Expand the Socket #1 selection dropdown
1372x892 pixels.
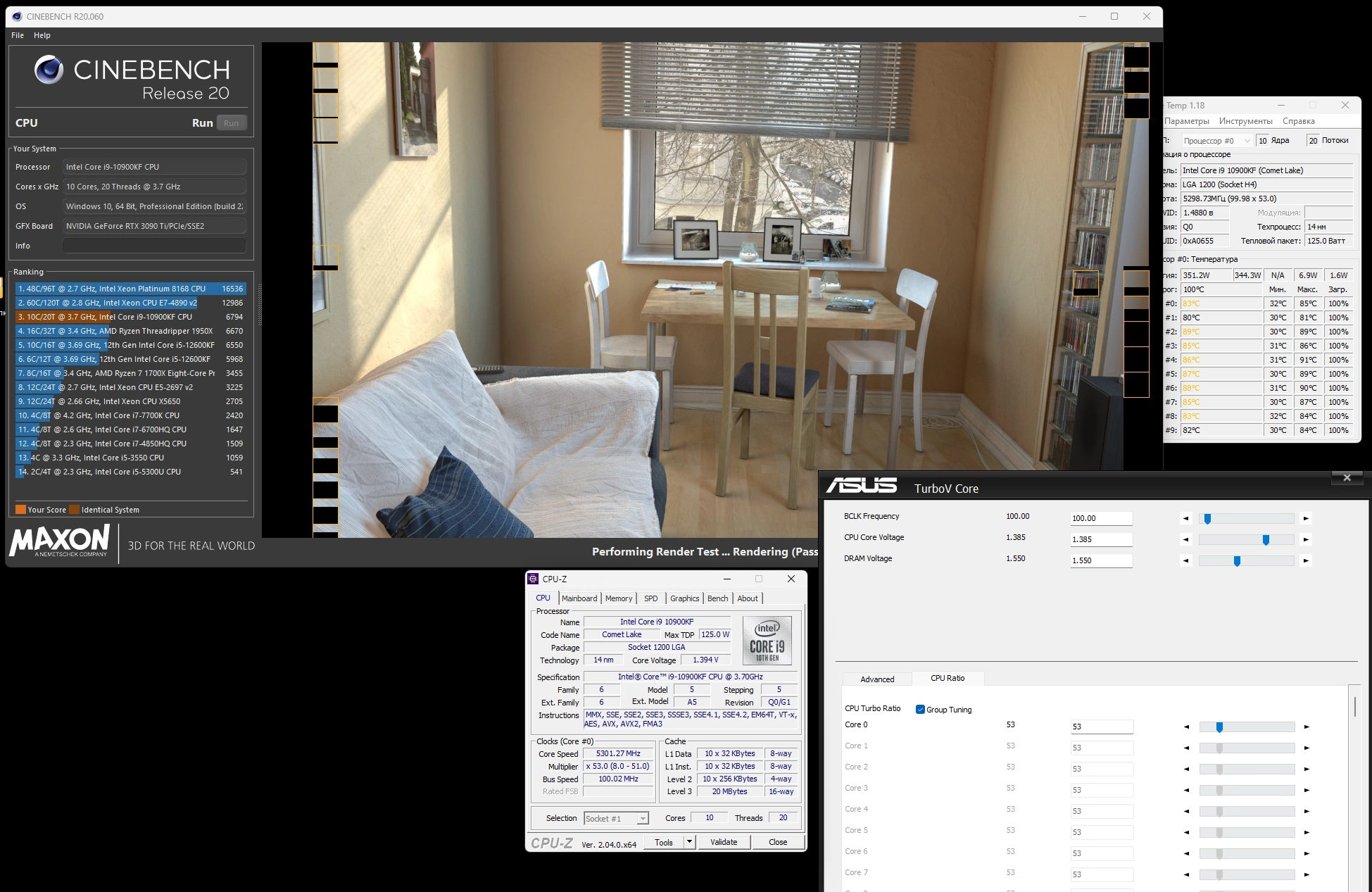(642, 818)
